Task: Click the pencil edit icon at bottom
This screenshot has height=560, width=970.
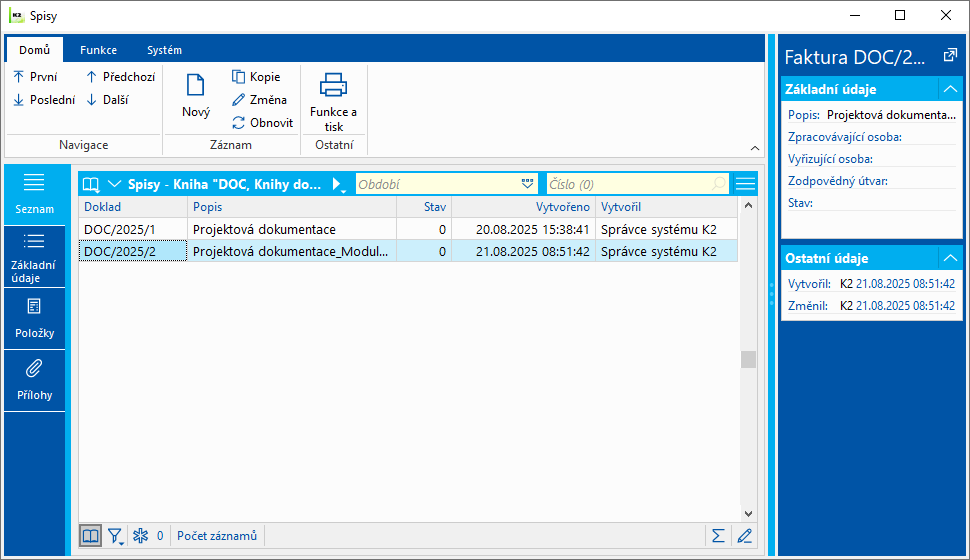Action: coord(745,536)
